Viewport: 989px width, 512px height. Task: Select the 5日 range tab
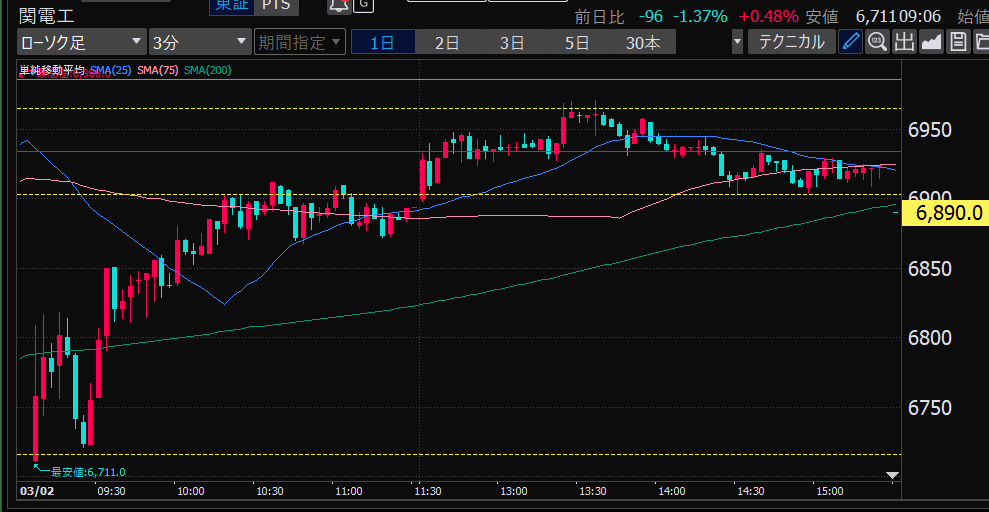click(577, 42)
